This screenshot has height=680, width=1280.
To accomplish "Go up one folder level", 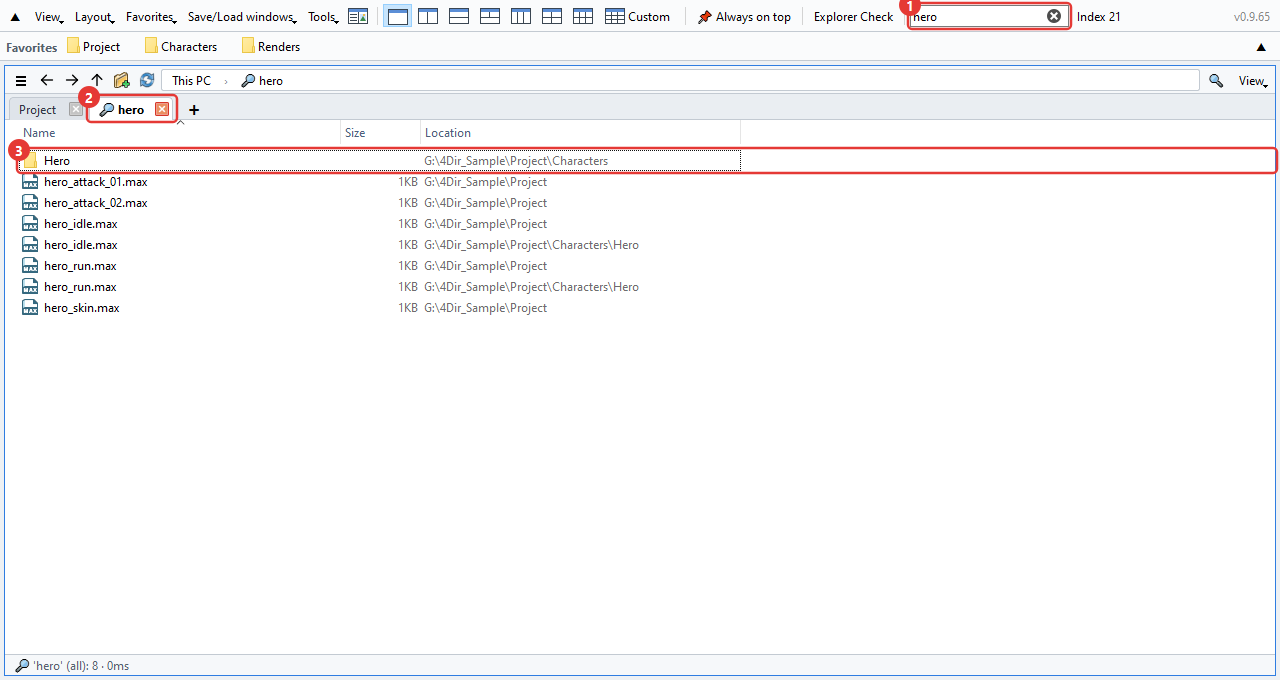I will click(97, 81).
